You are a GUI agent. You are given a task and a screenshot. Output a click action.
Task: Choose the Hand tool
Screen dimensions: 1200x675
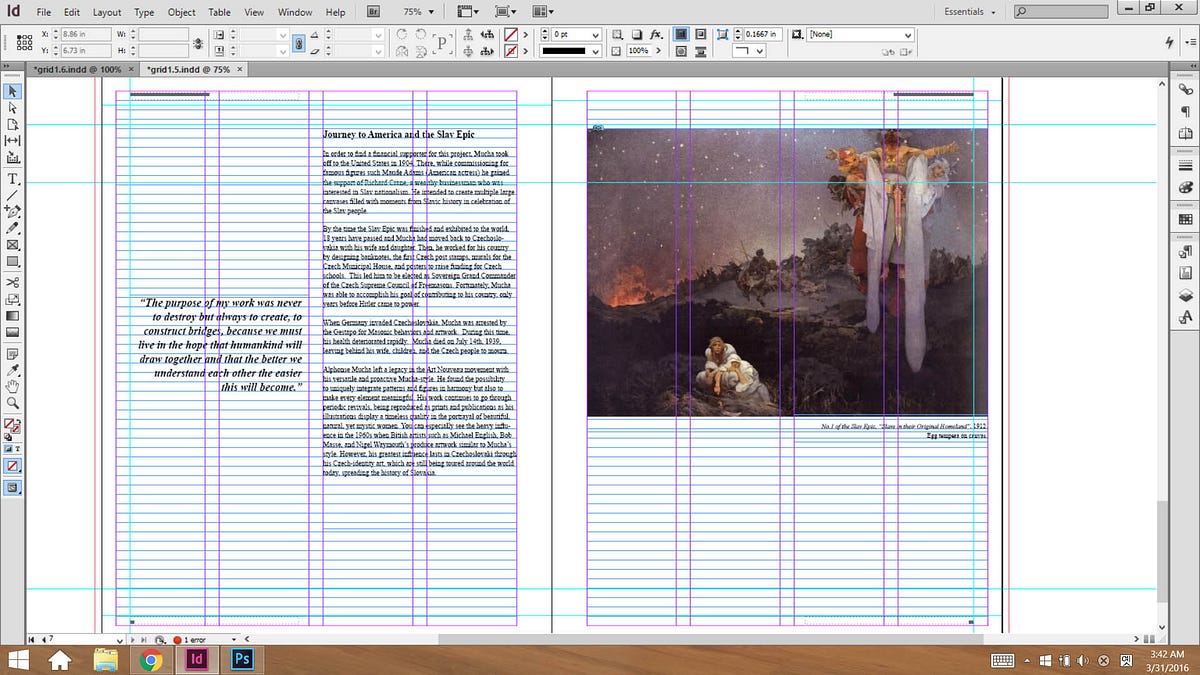[13, 386]
